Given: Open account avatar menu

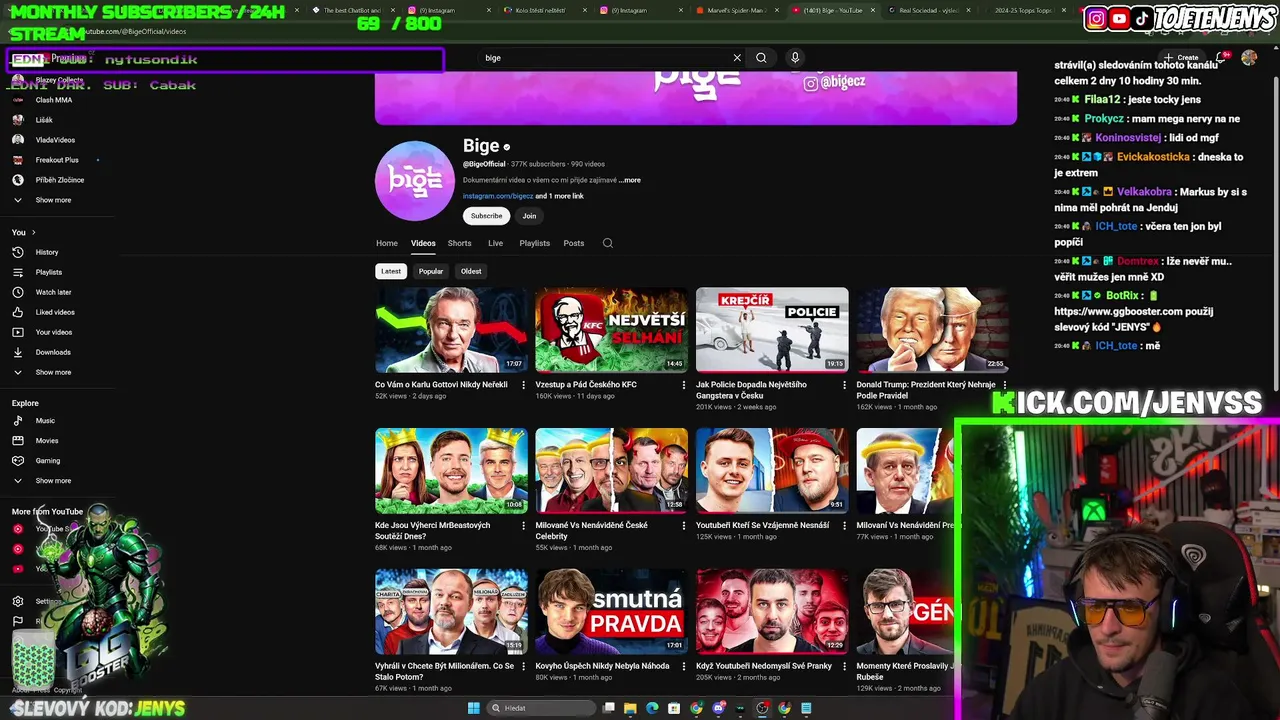Looking at the screenshot, I should tap(1249, 57).
